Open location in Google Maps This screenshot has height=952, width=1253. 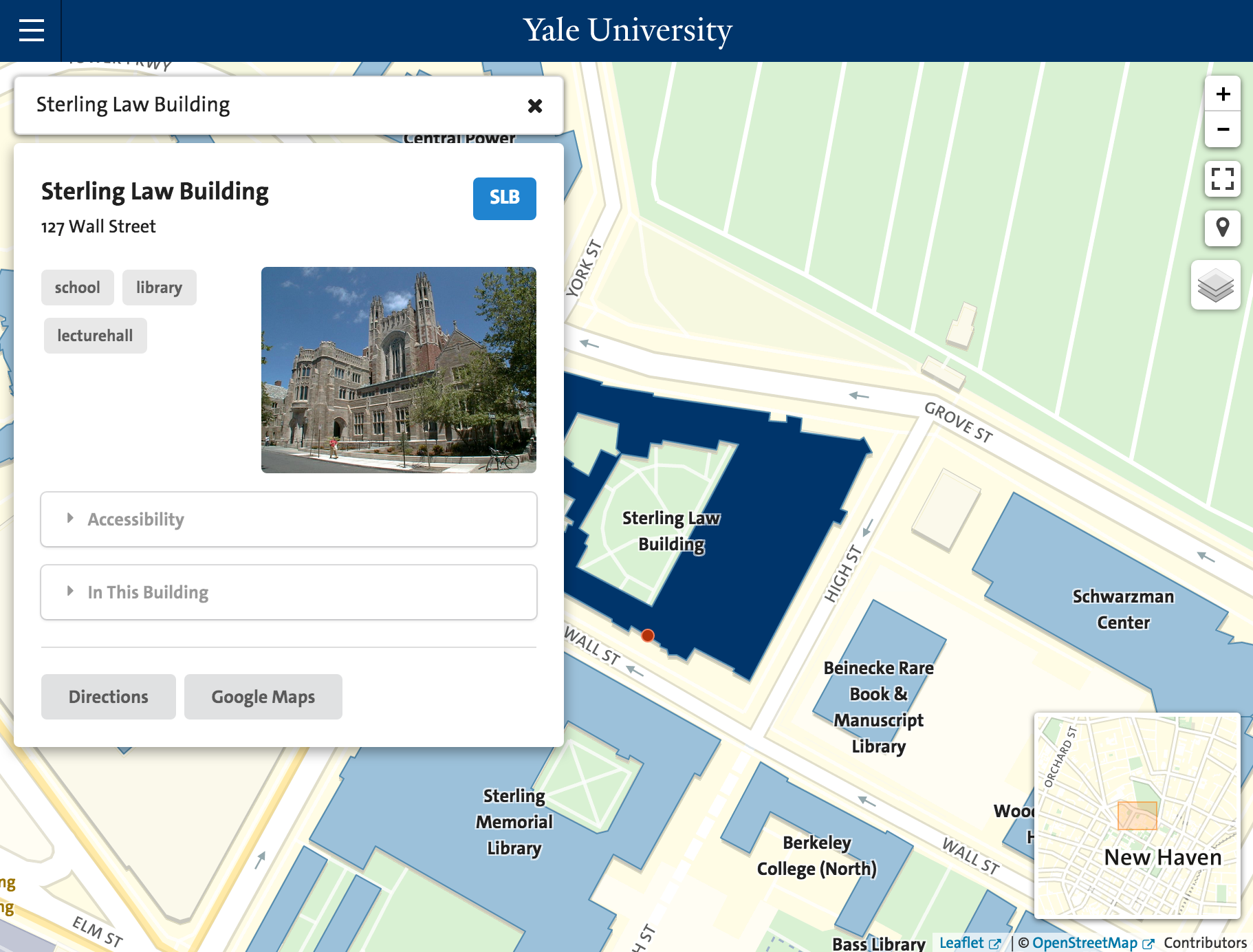[263, 697]
